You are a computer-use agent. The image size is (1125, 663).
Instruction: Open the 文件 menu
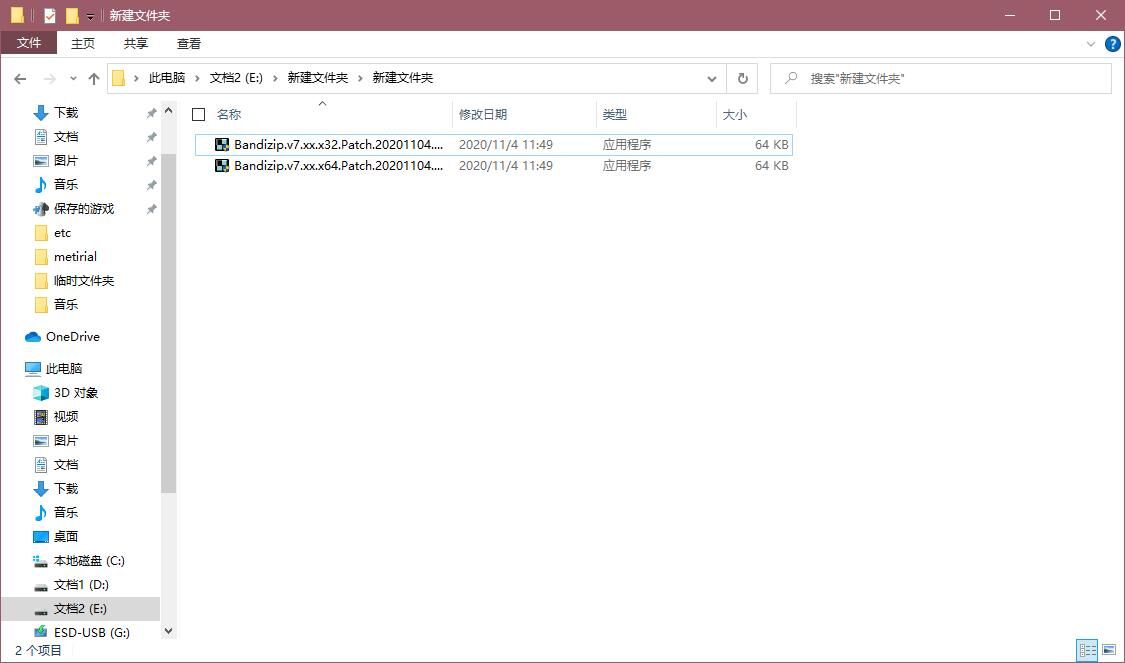coord(29,43)
